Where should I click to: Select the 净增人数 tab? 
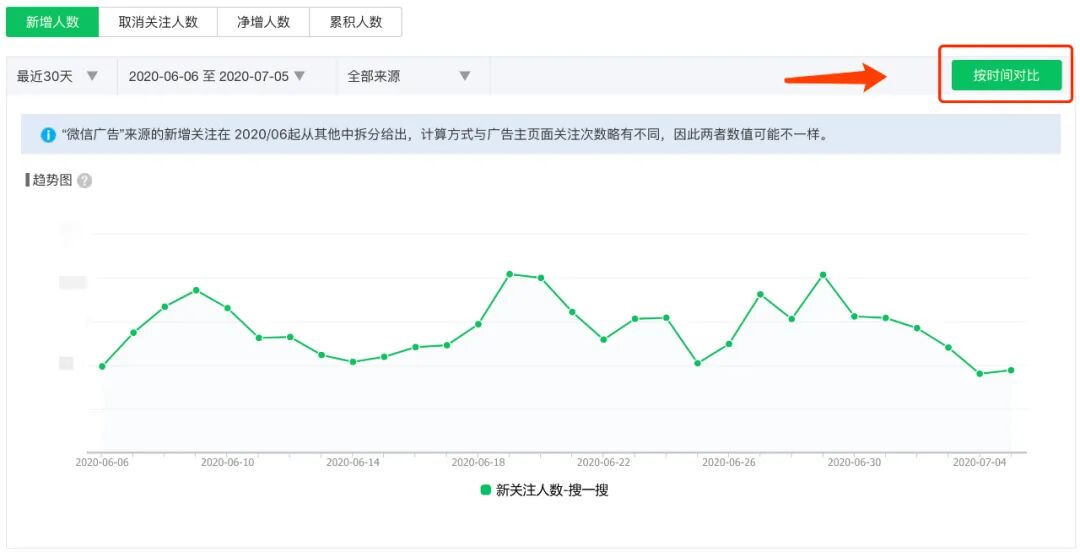click(x=263, y=21)
